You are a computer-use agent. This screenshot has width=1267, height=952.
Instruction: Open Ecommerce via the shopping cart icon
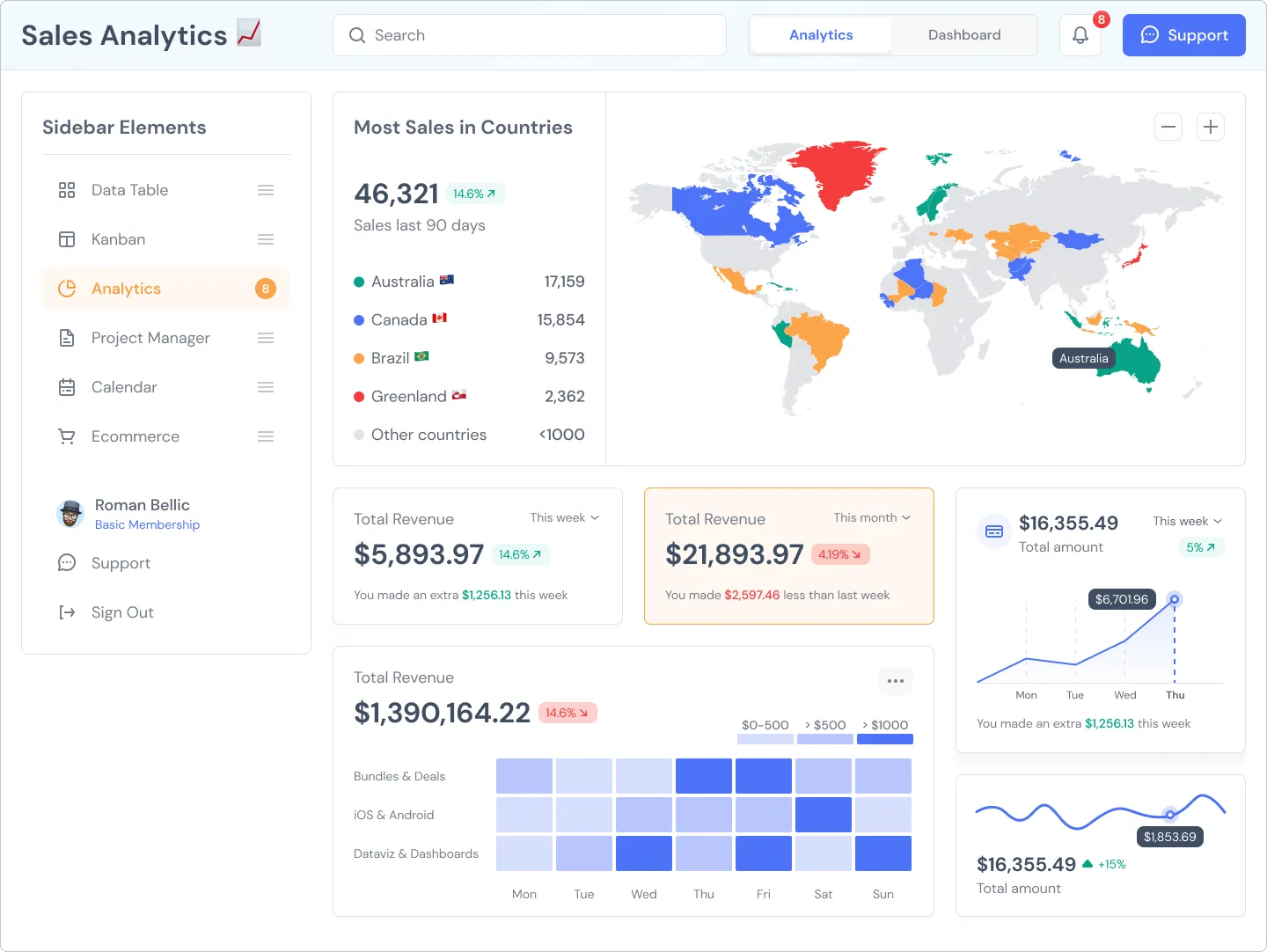[x=67, y=436]
